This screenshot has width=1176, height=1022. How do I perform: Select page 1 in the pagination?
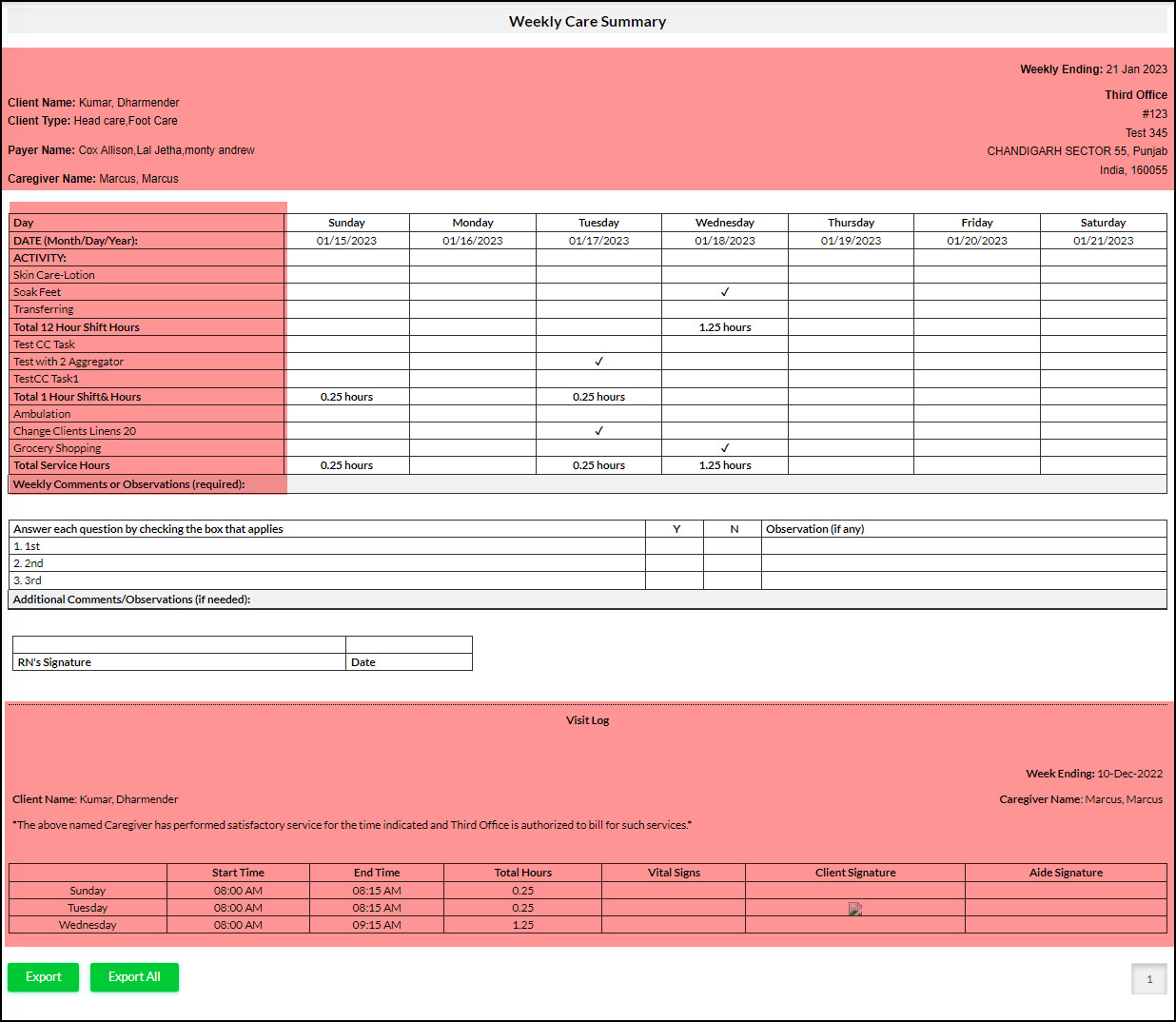coord(1148,979)
